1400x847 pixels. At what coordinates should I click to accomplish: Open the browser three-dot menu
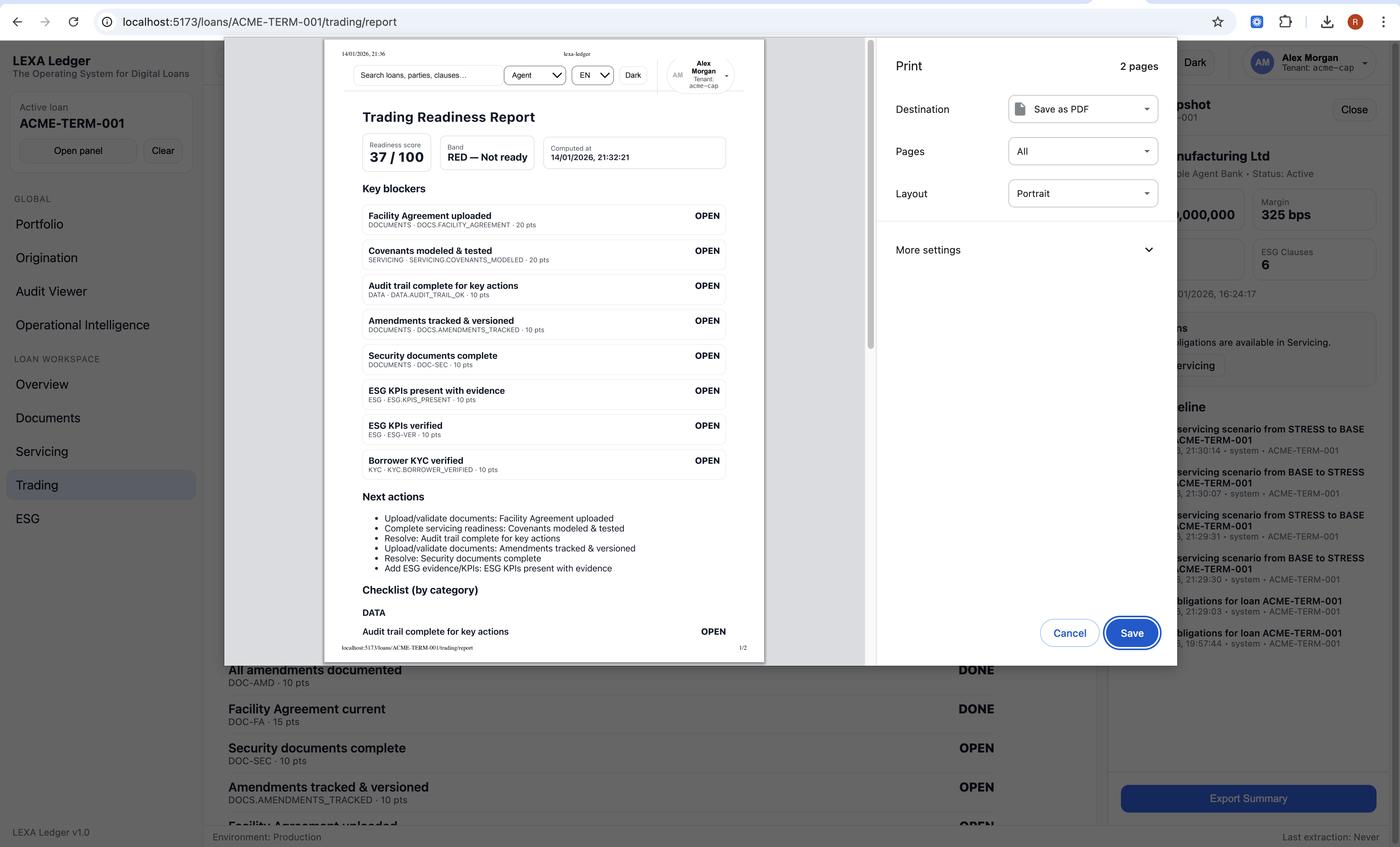pos(1384,21)
